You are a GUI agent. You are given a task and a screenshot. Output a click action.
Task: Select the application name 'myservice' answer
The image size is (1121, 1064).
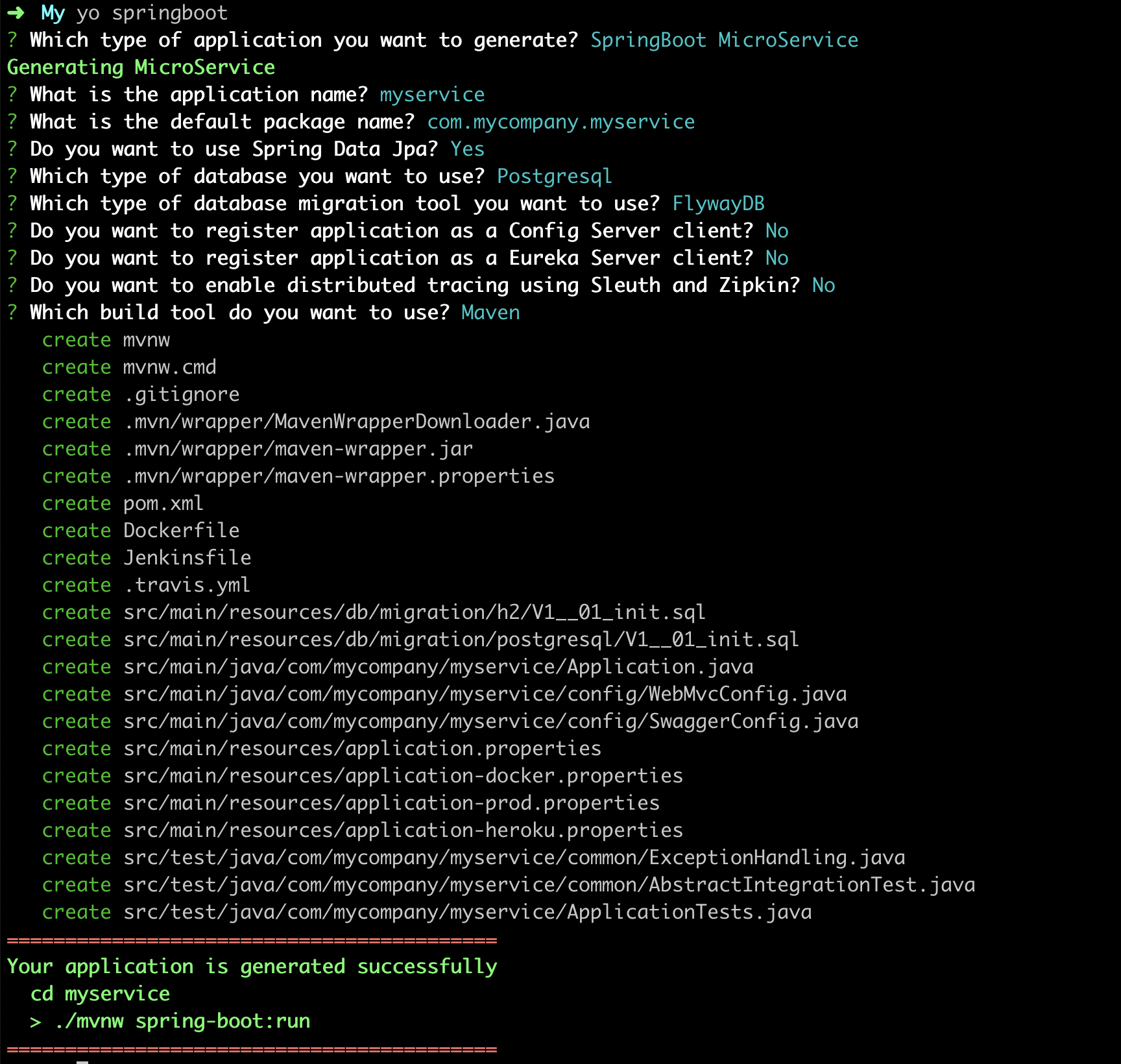432,95
